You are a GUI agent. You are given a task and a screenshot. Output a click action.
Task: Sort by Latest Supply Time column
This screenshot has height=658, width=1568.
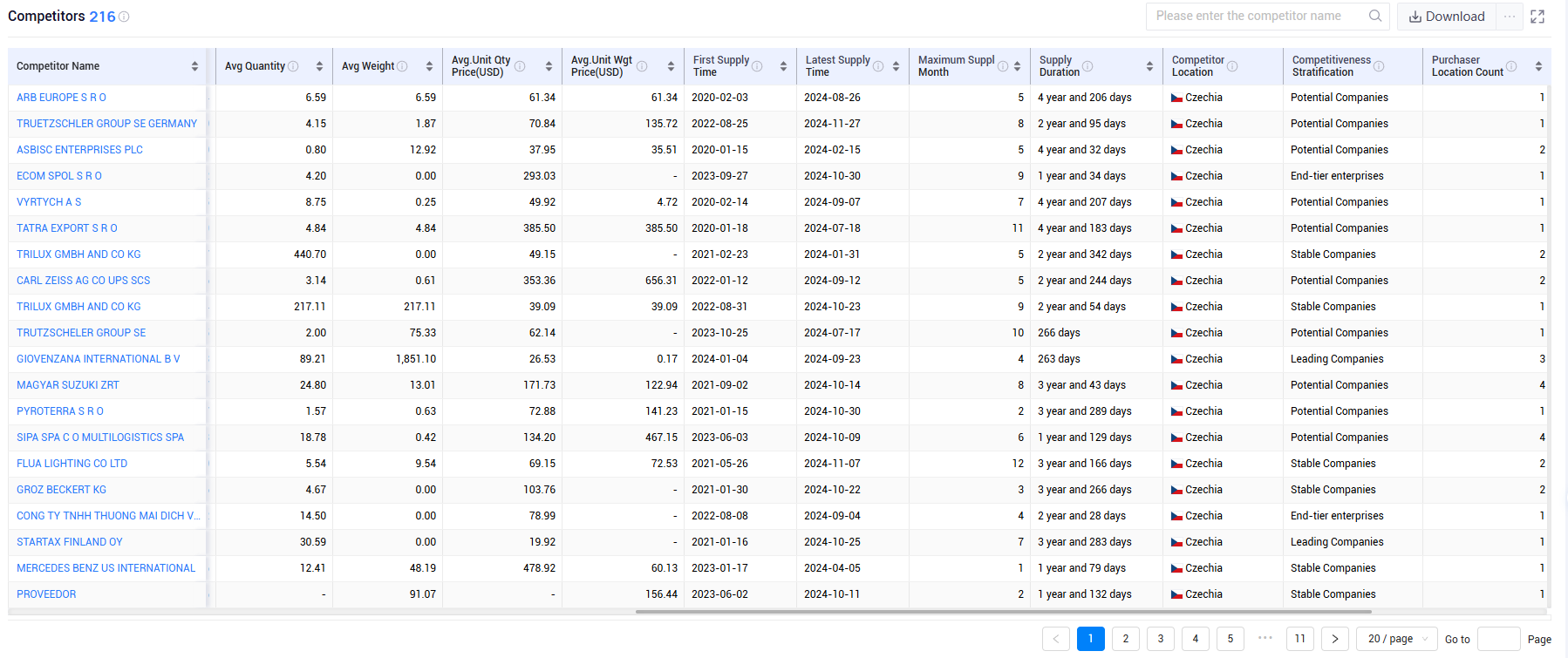[896, 66]
